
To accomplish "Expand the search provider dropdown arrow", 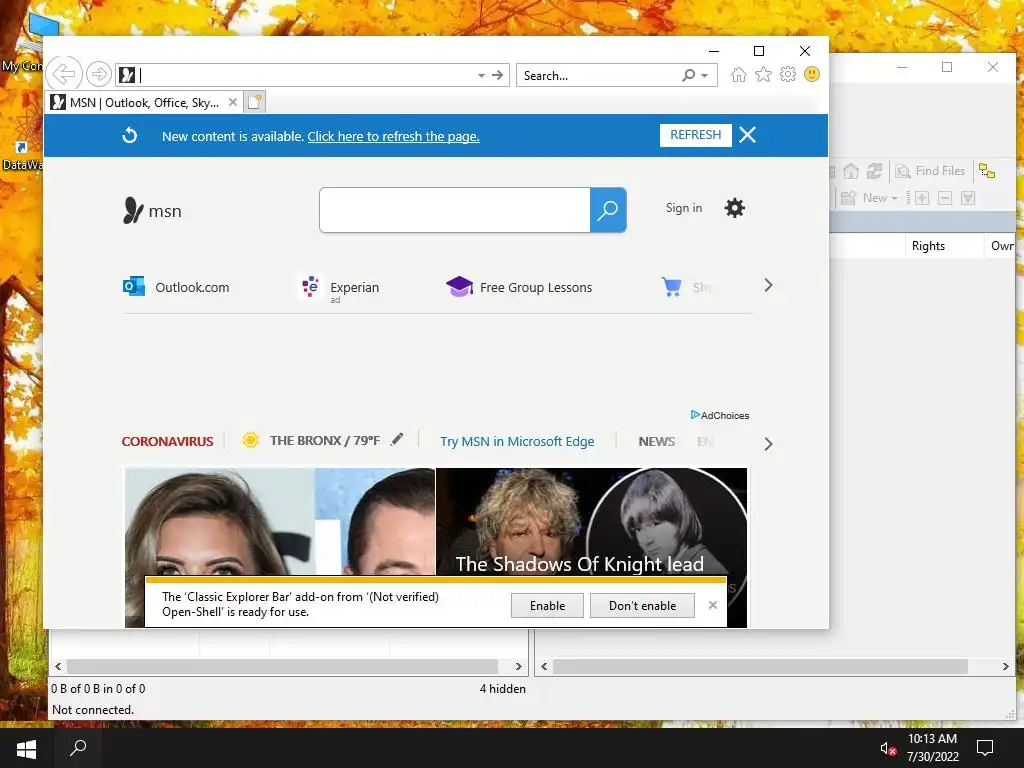I will [705, 76].
